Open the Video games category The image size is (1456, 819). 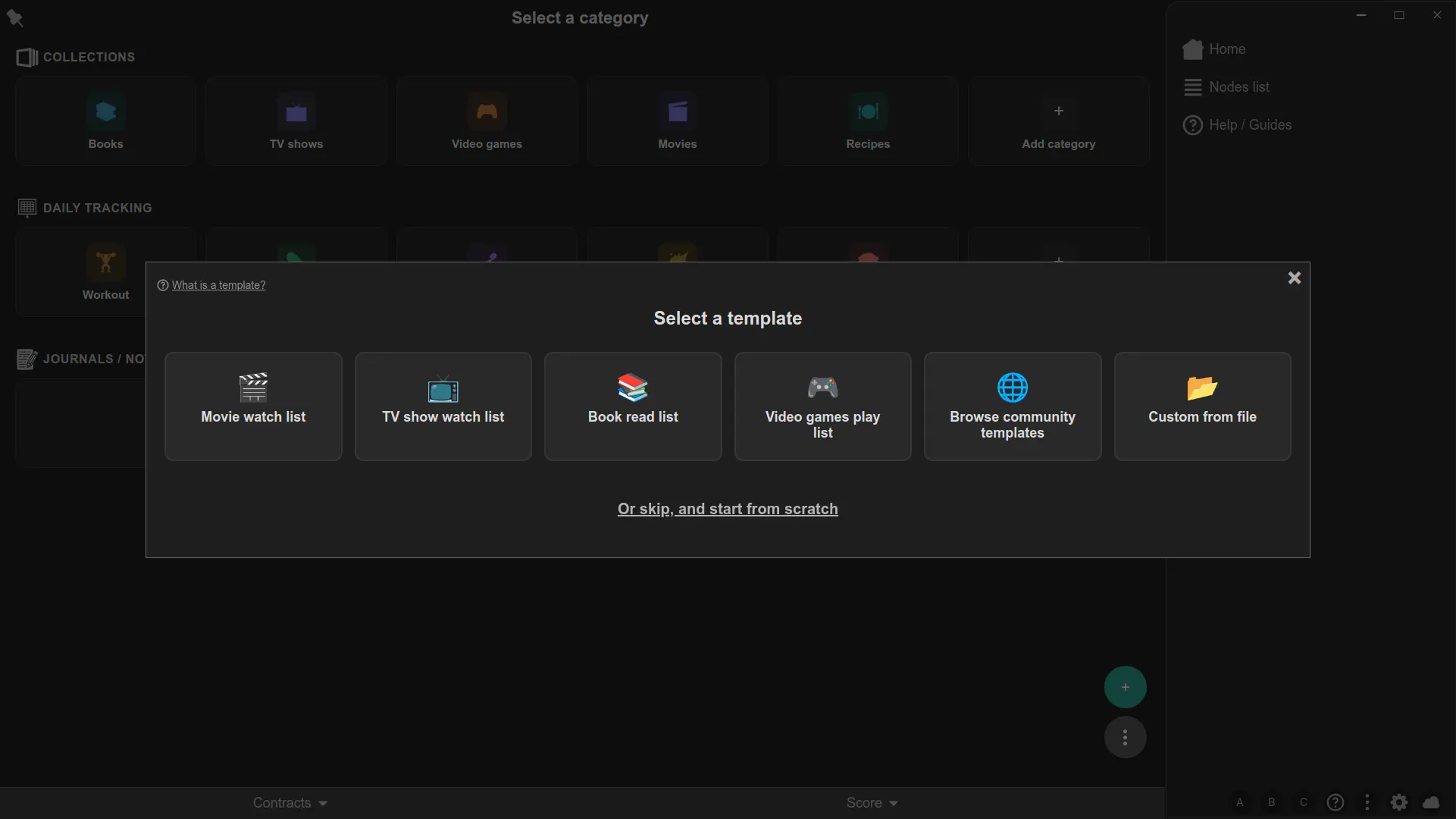click(x=487, y=121)
